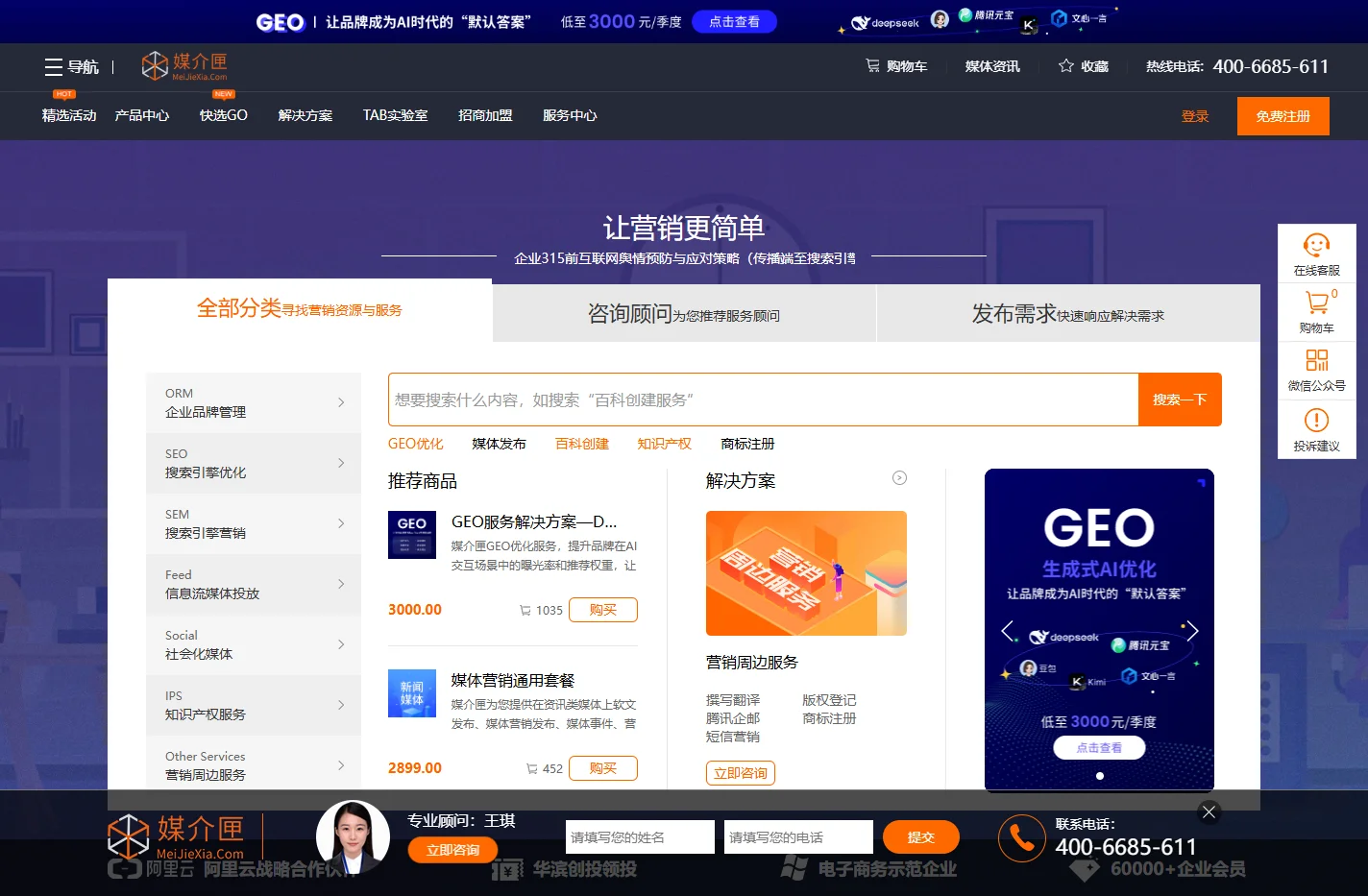Select 媒体发布 search keyword
This screenshot has width=1368, height=896.
tap(500, 444)
